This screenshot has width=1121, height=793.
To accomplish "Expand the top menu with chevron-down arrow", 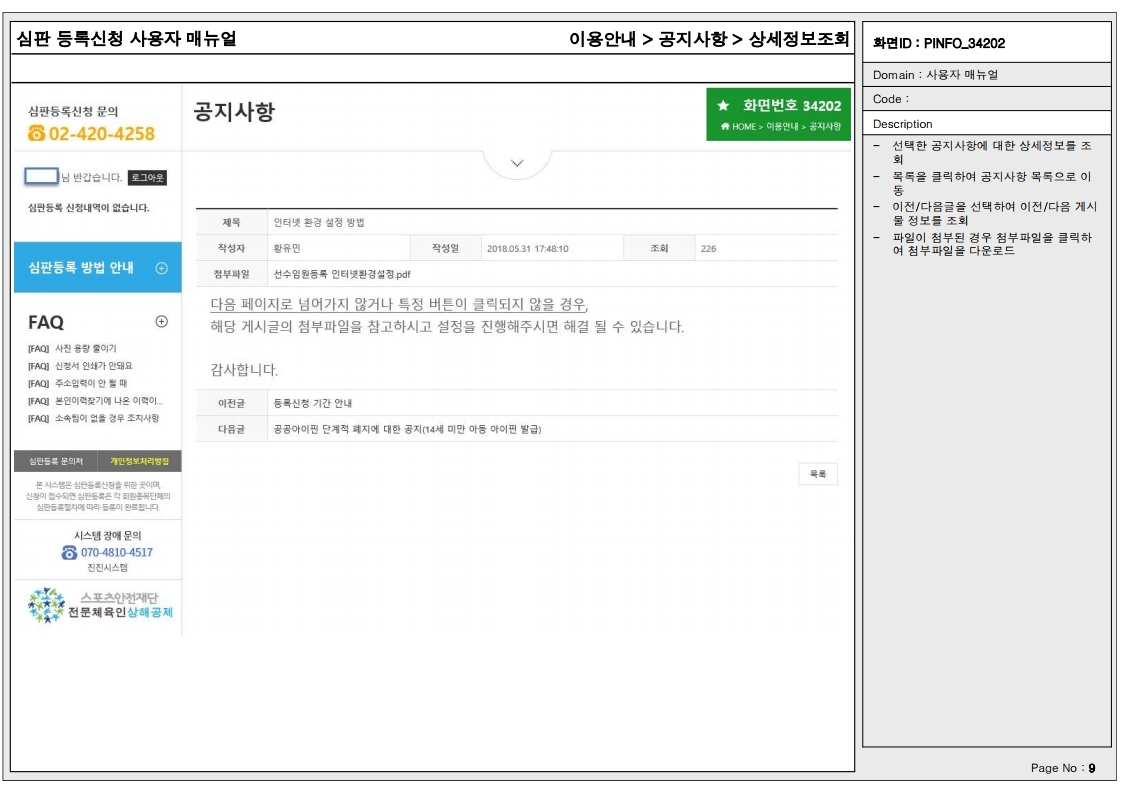I will (517, 163).
